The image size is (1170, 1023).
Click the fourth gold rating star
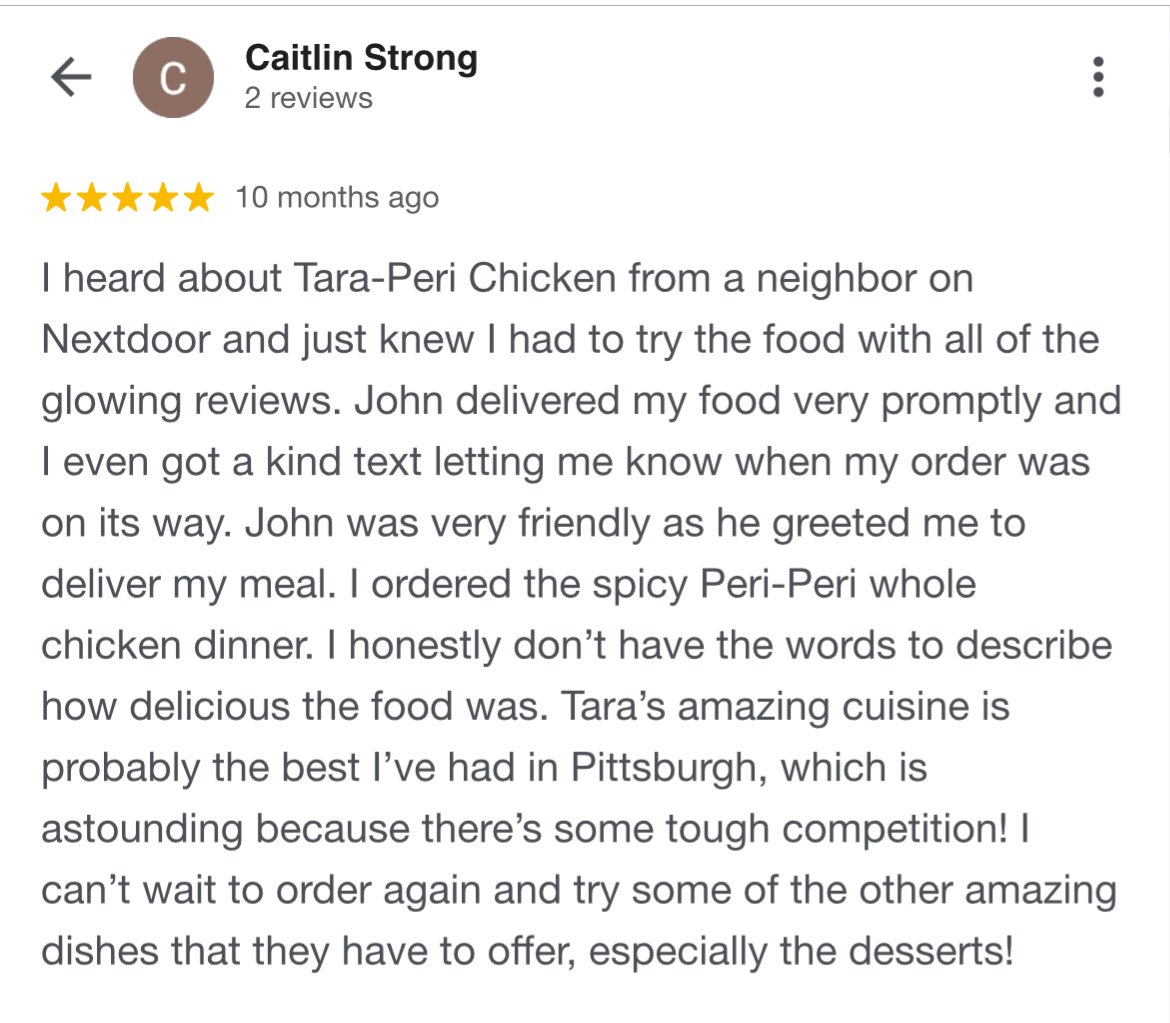[162, 198]
